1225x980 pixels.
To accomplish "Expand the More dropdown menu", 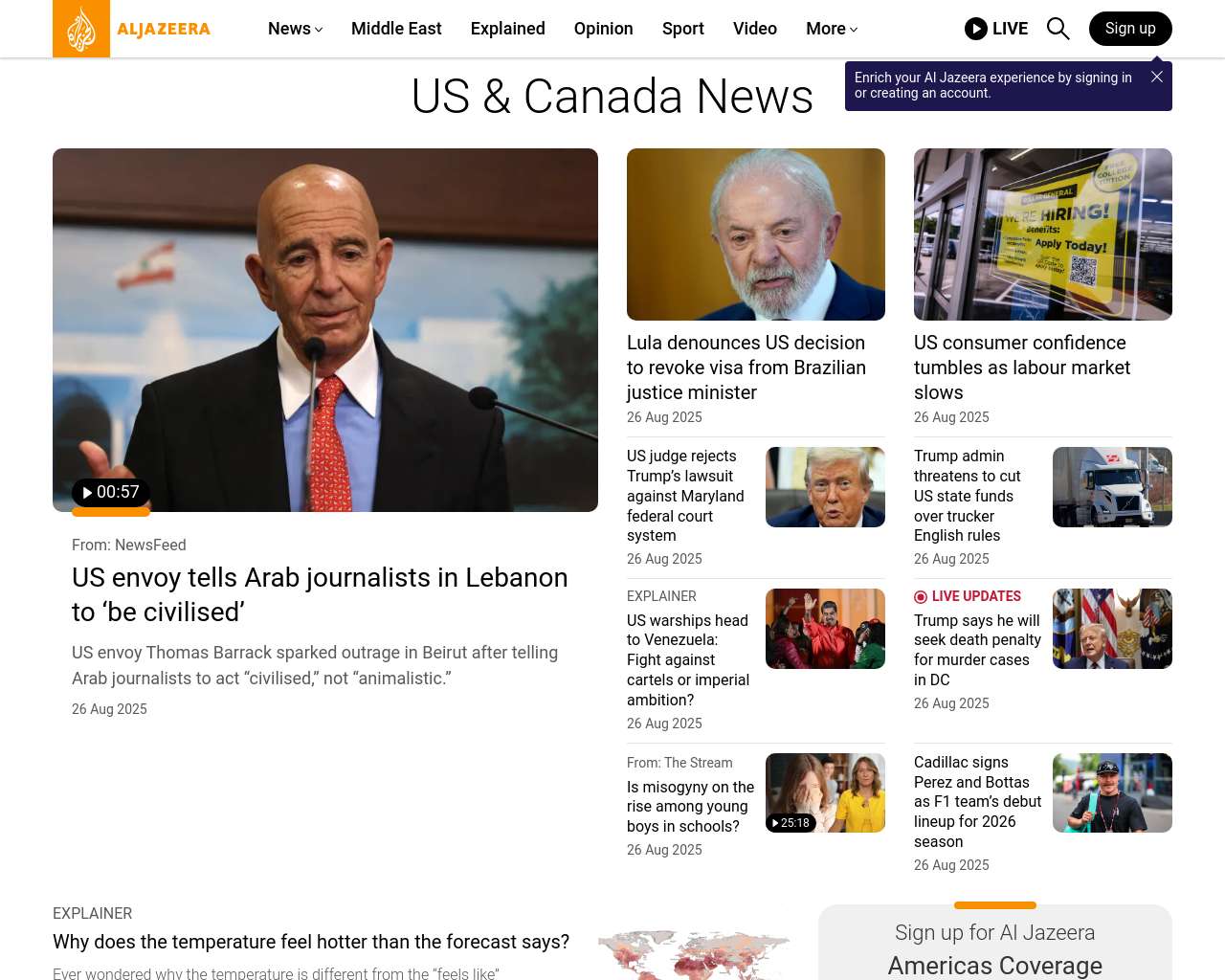I will coord(832,29).
